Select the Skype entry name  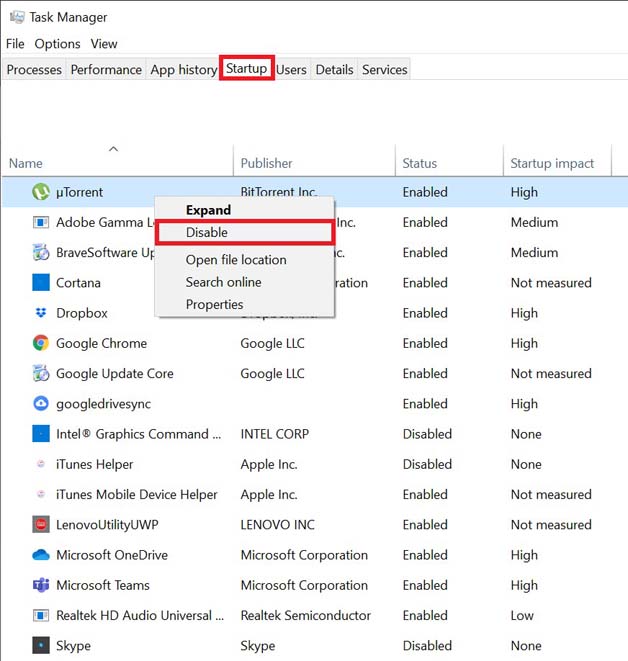click(x=73, y=646)
